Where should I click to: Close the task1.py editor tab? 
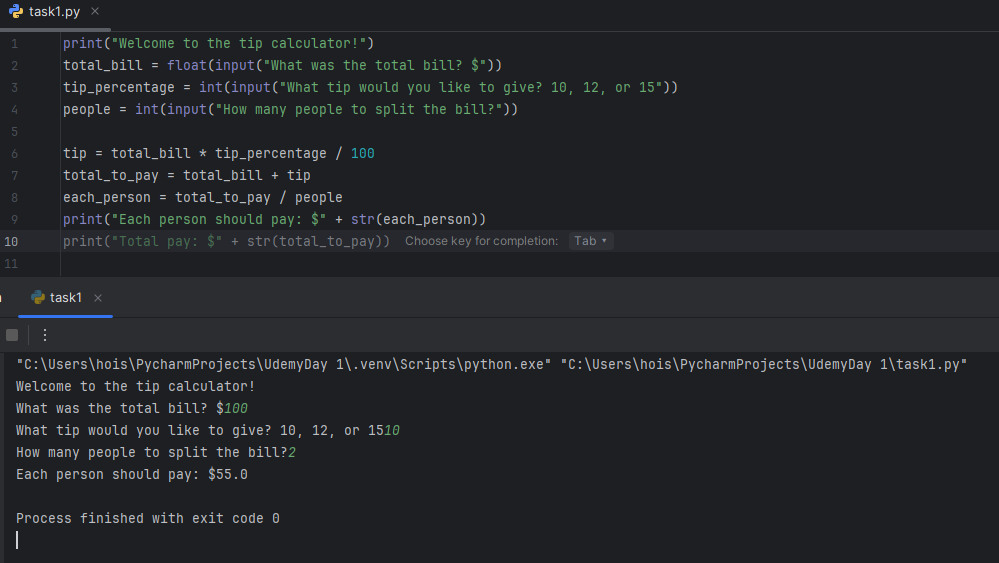pos(94,11)
